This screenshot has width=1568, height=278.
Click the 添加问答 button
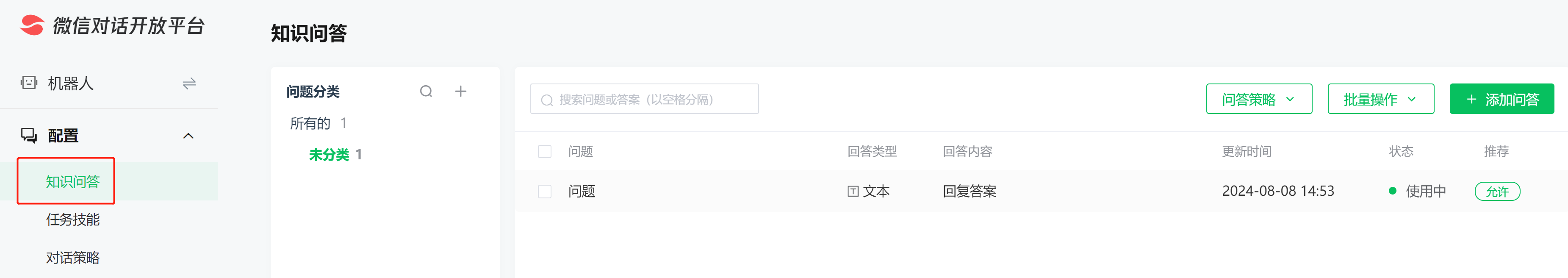click(x=1501, y=99)
